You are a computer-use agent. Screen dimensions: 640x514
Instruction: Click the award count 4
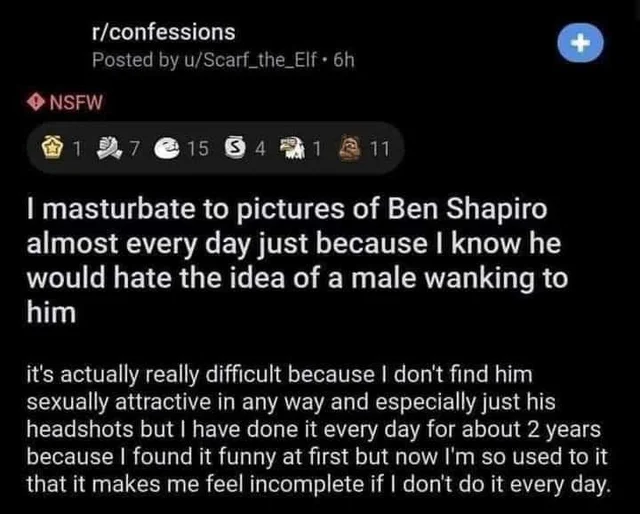point(259,150)
